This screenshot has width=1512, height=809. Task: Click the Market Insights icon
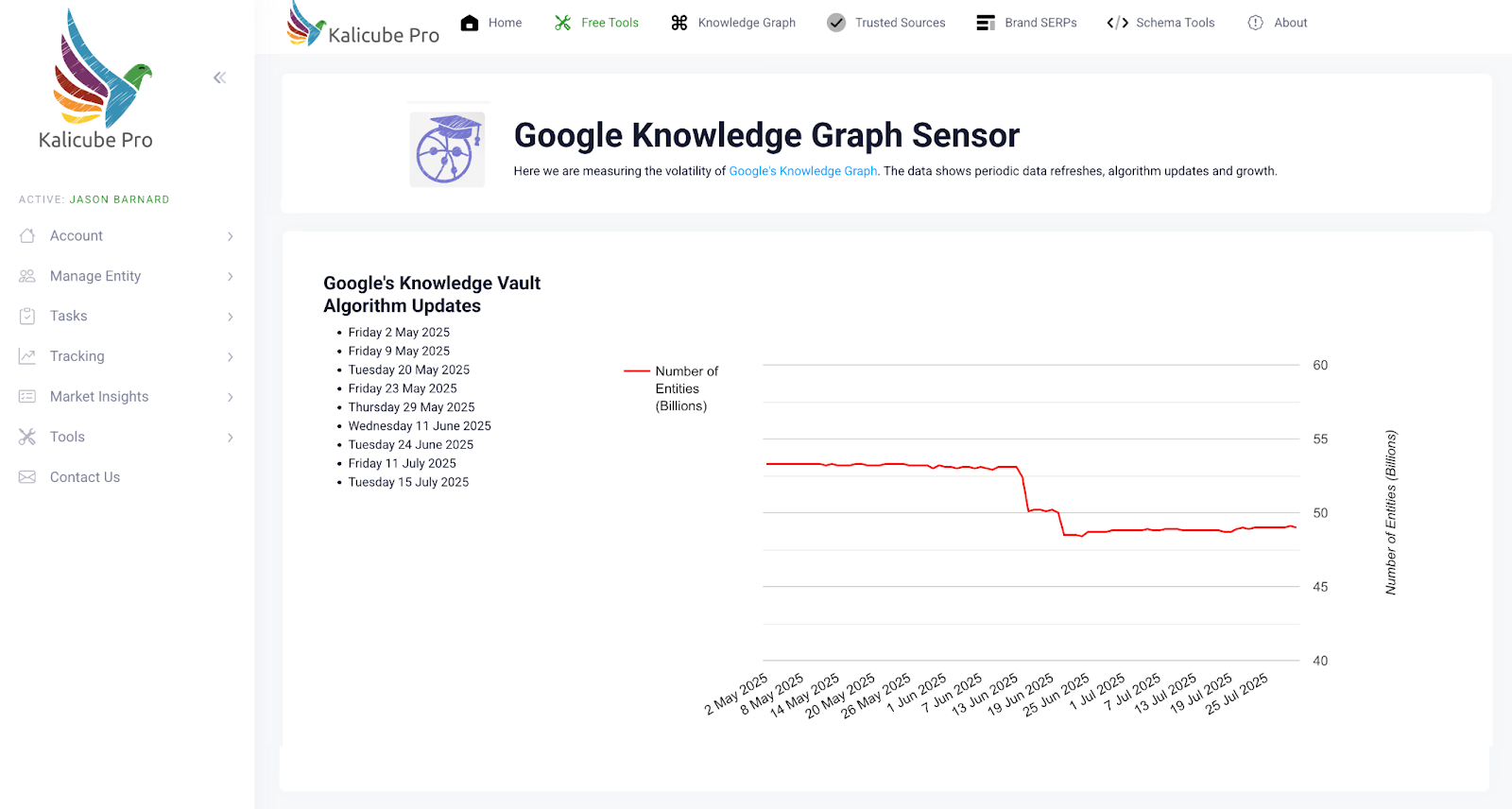pyautogui.click(x=27, y=397)
